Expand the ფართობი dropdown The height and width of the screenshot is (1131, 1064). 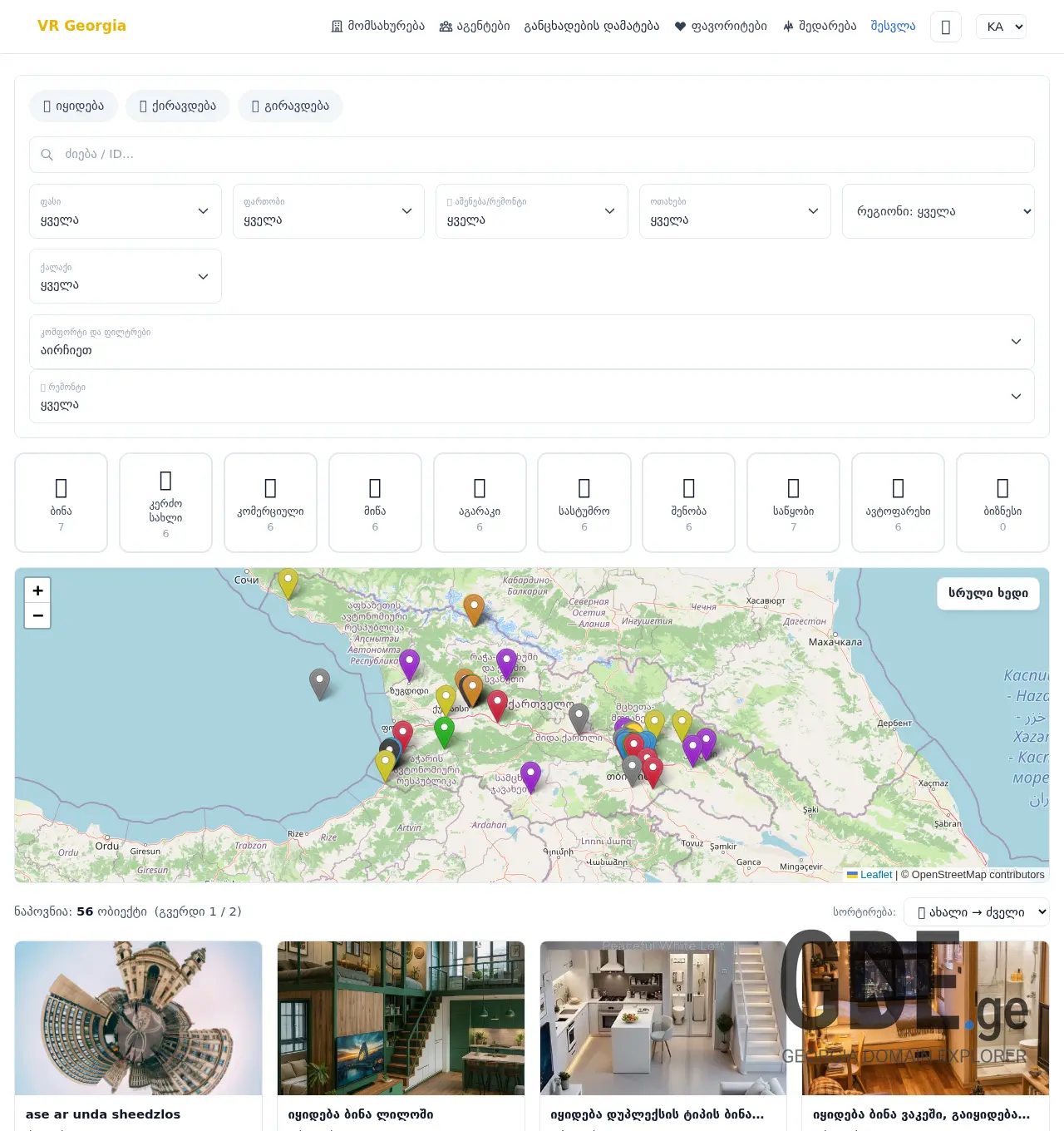tap(328, 211)
